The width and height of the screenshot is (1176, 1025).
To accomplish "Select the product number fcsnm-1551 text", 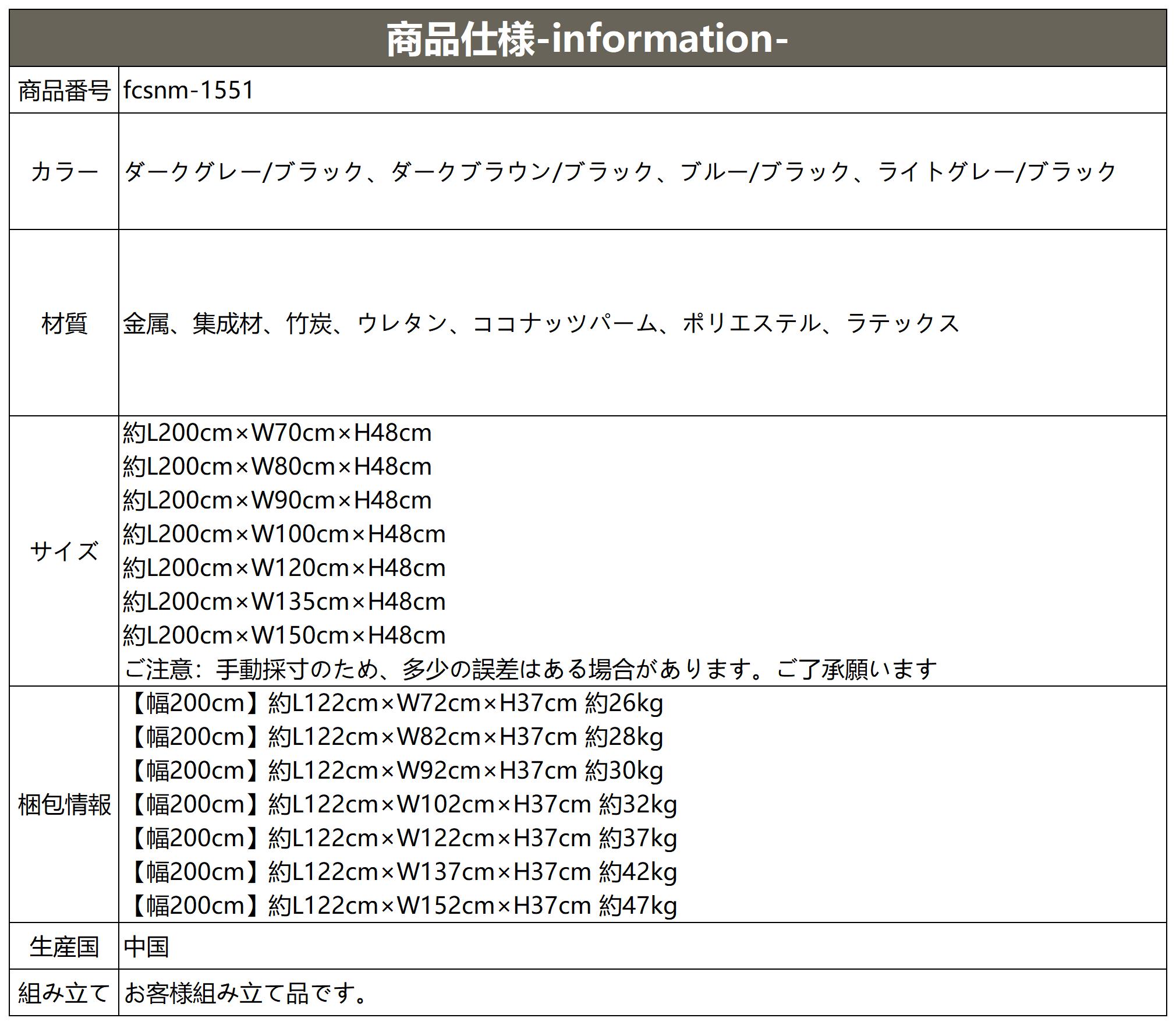I will (x=189, y=90).
